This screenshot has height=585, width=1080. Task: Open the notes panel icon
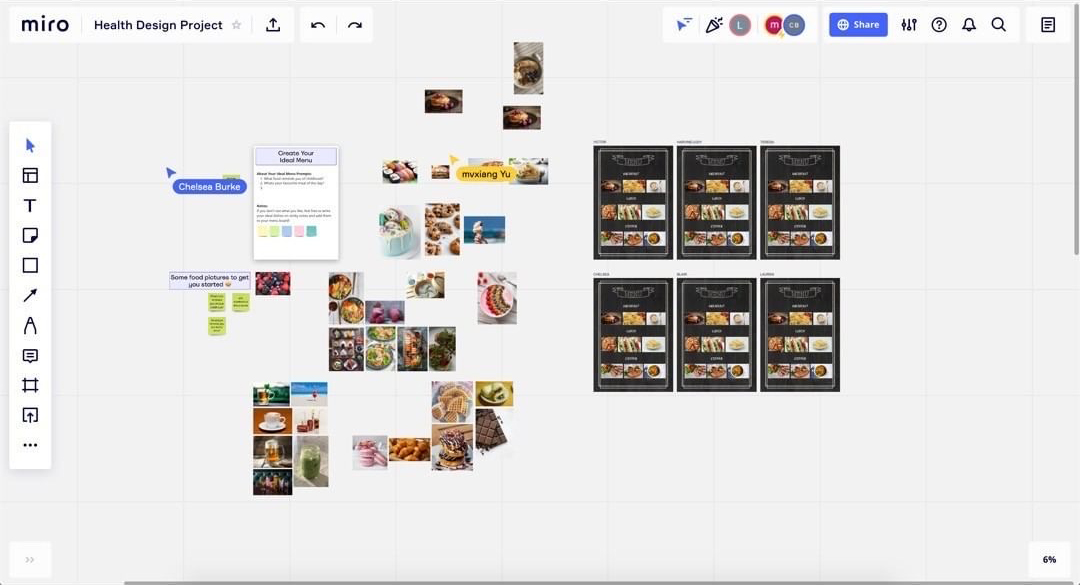pos(1048,25)
